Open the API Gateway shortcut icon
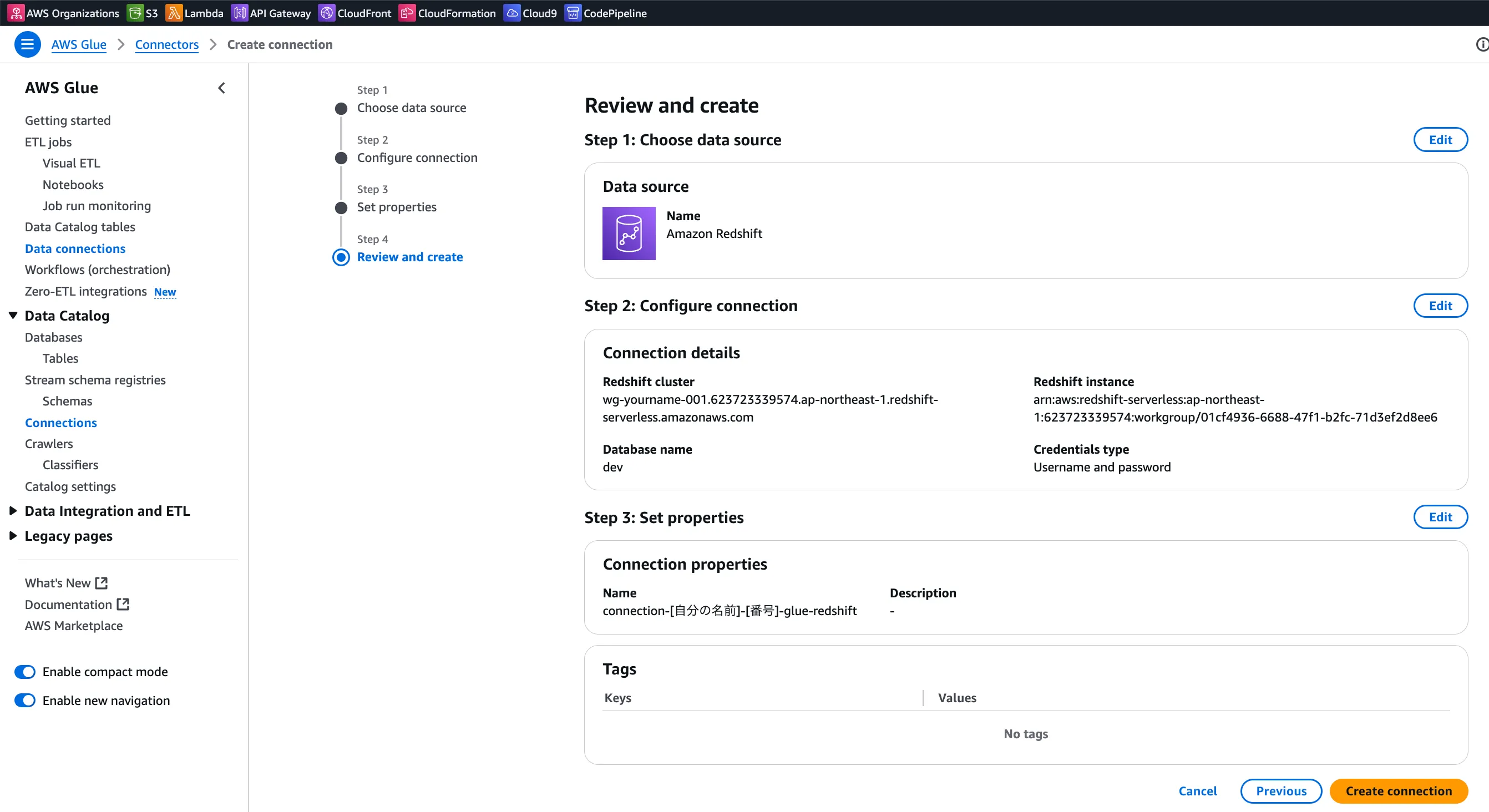Image resolution: width=1489 pixels, height=812 pixels. [x=239, y=13]
